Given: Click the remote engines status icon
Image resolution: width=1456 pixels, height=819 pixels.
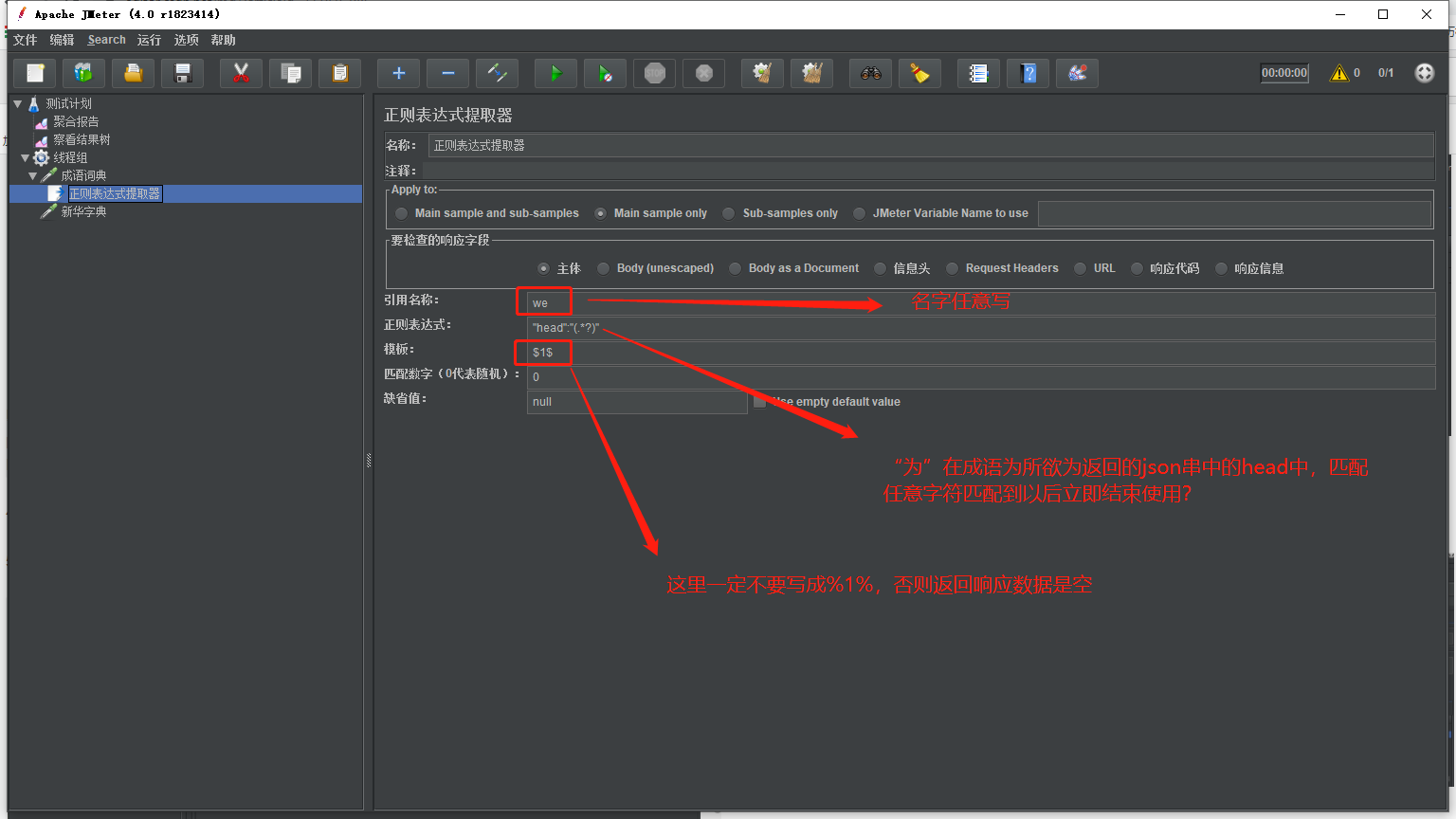Looking at the screenshot, I should [x=1424, y=73].
